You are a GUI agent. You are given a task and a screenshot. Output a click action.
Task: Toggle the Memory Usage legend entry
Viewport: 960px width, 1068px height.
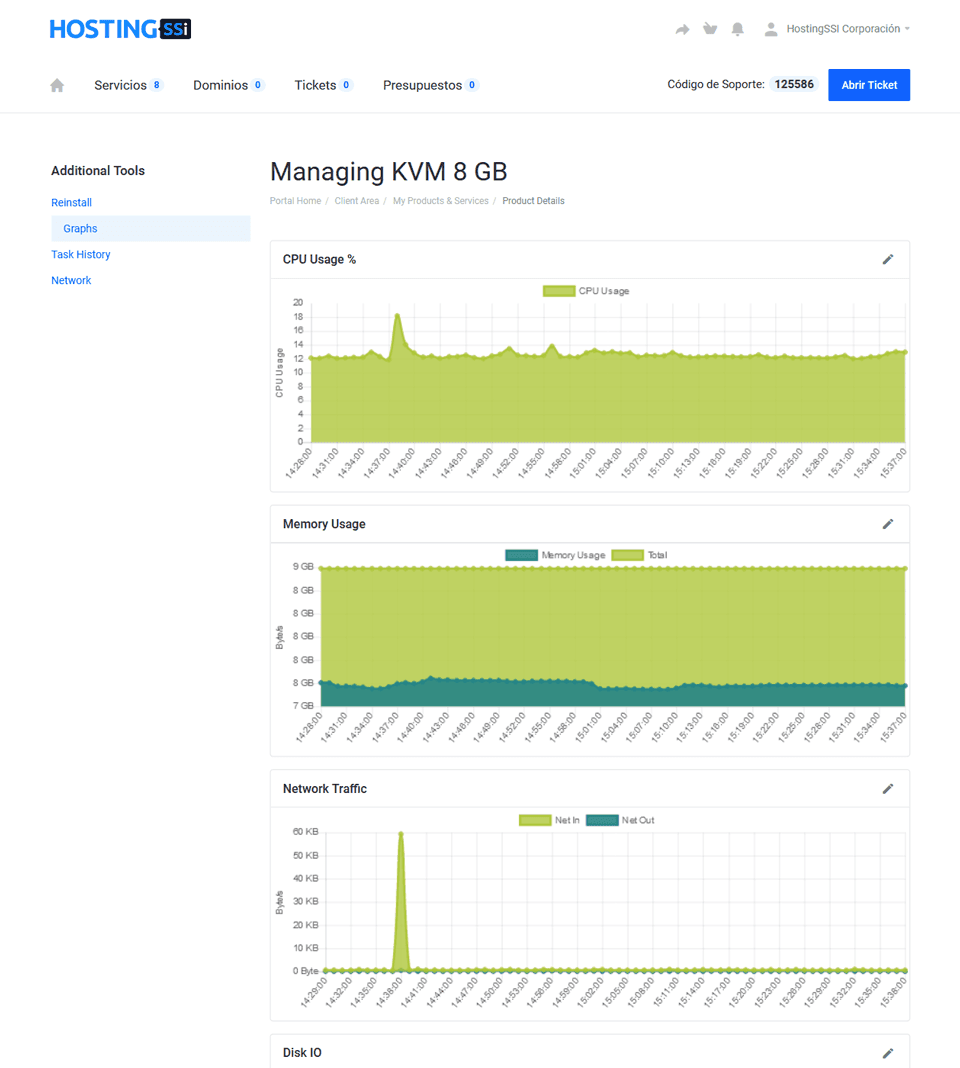coord(577,555)
